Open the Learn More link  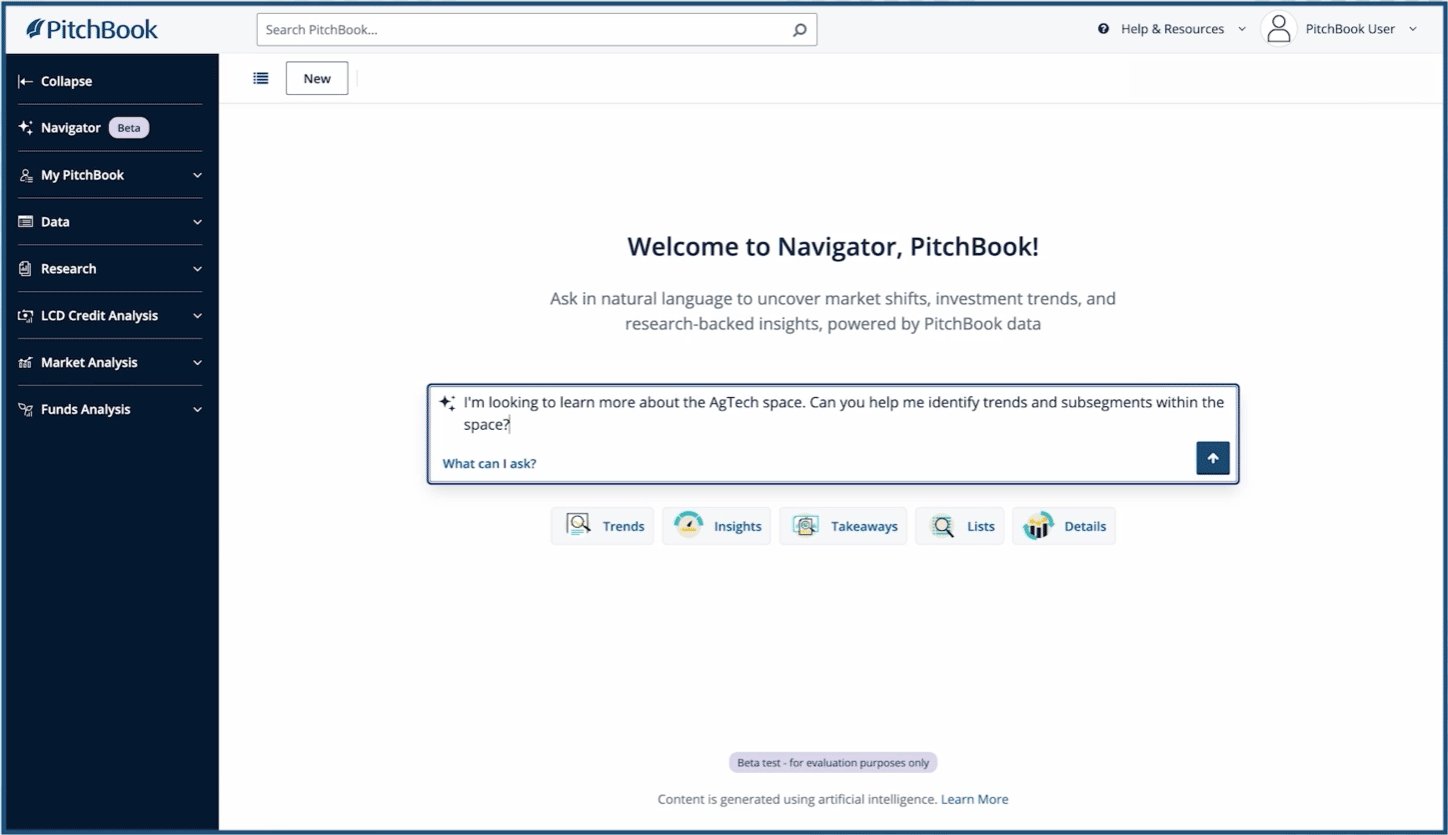tap(974, 799)
